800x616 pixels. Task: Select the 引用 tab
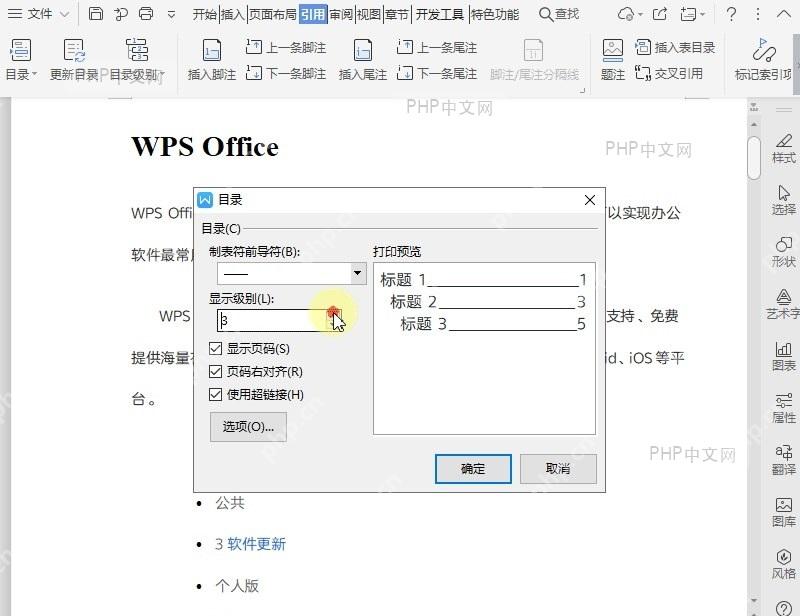[313, 14]
